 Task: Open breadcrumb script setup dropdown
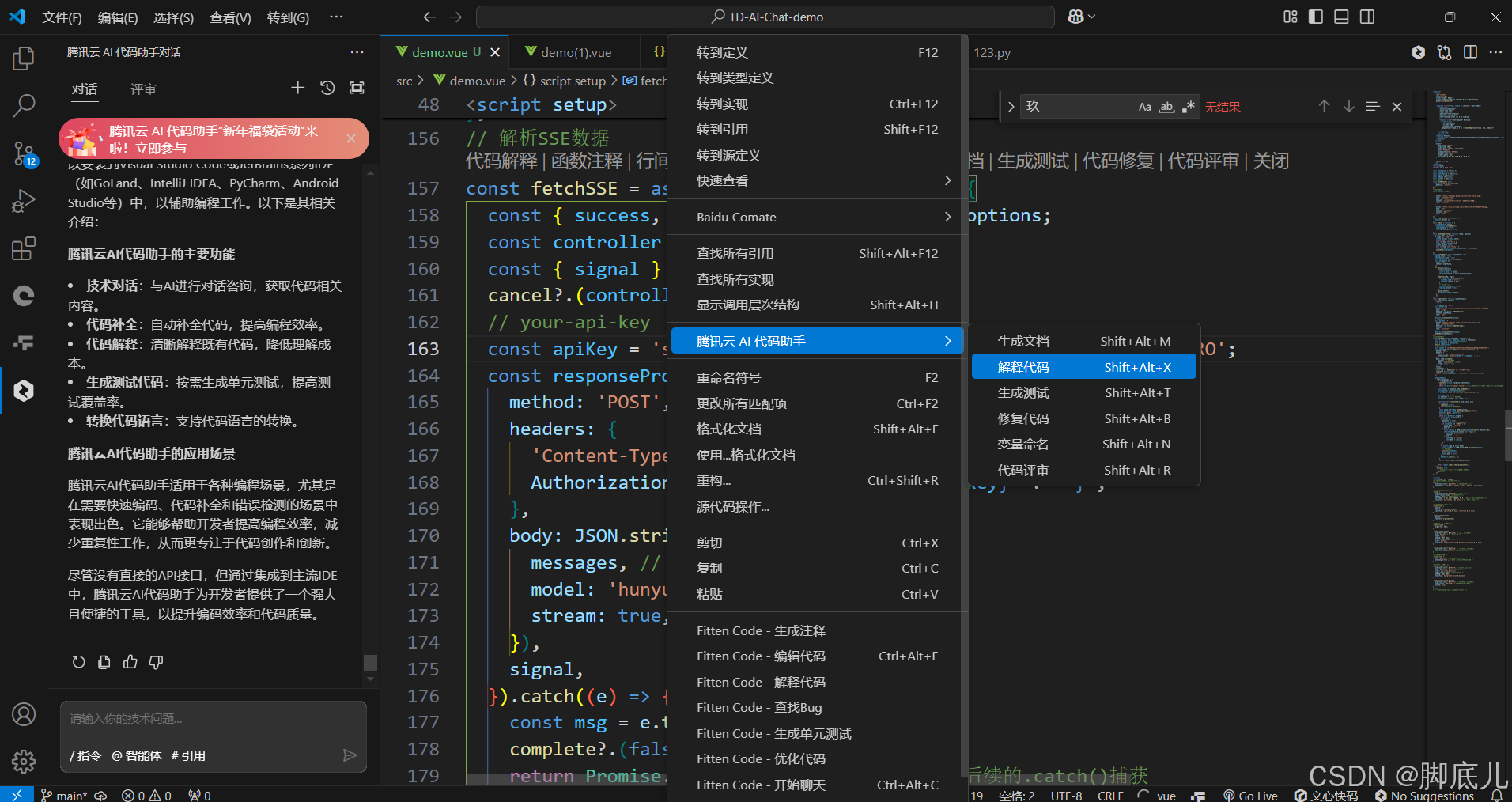tap(564, 81)
